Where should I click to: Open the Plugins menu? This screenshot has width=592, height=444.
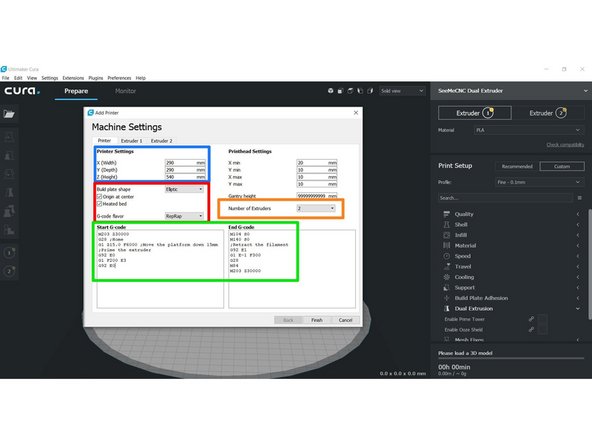pos(96,78)
